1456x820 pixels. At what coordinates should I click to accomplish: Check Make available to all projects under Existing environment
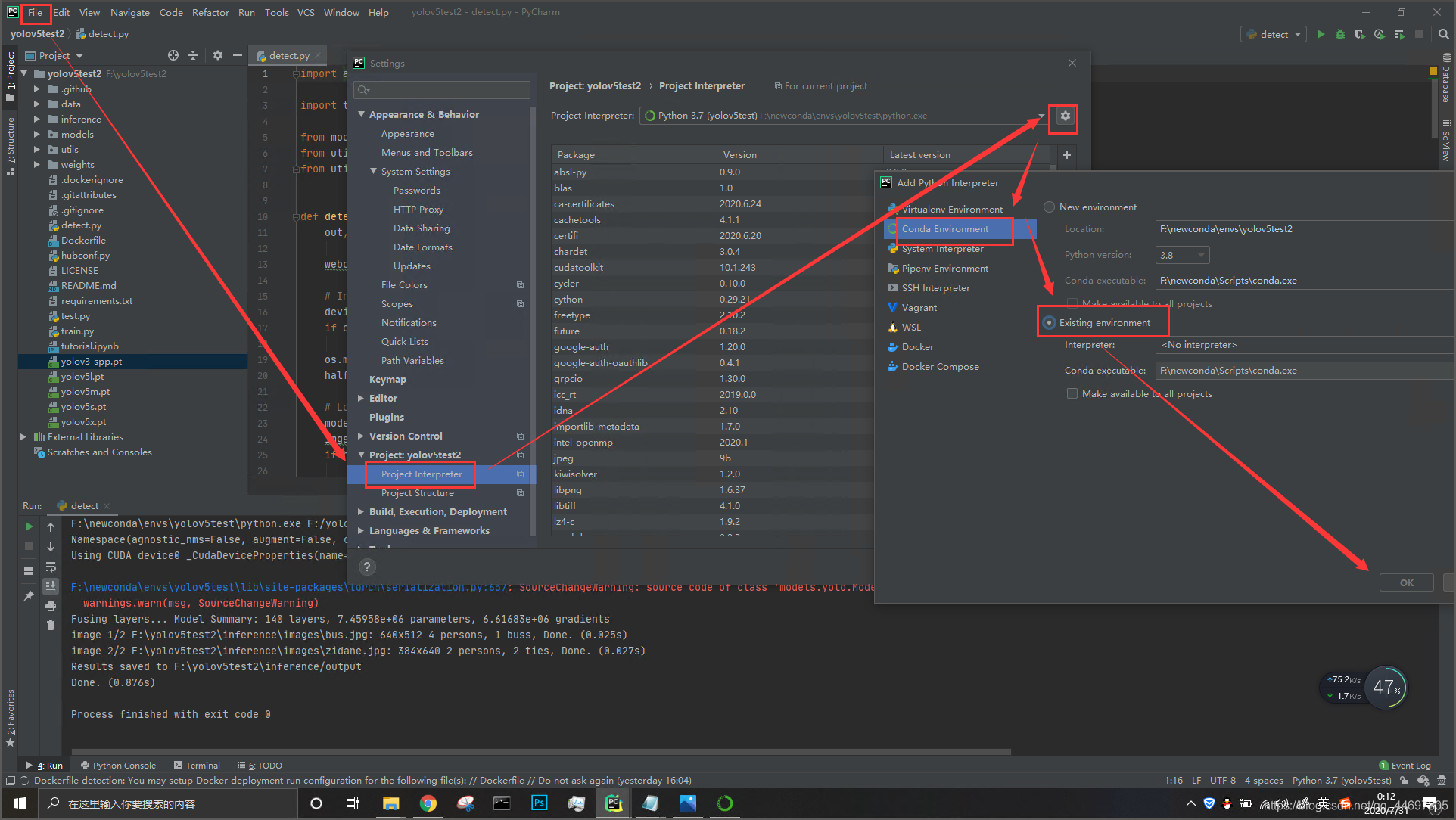(x=1072, y=393)
